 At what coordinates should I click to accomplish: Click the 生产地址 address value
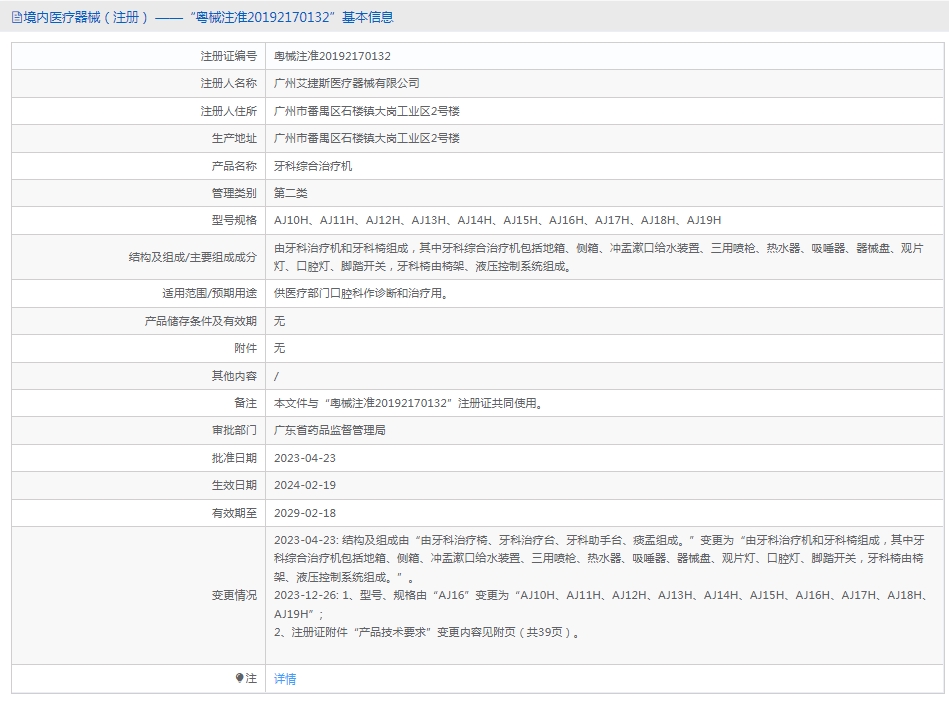click(366, 138)
